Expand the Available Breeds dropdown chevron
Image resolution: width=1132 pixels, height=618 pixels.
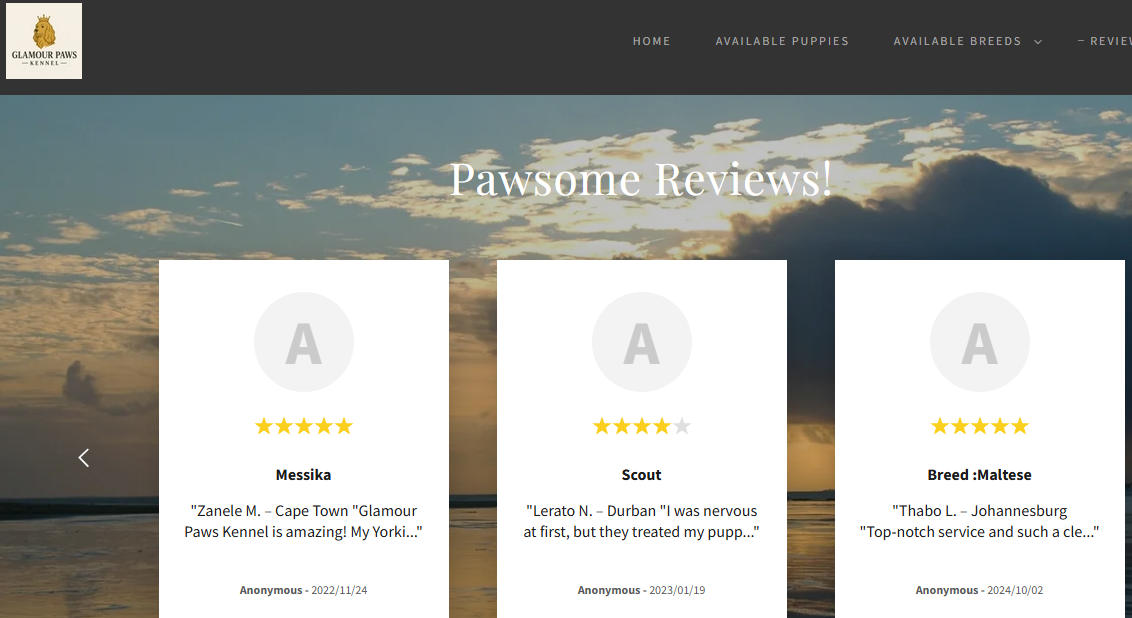point(1038,42)
